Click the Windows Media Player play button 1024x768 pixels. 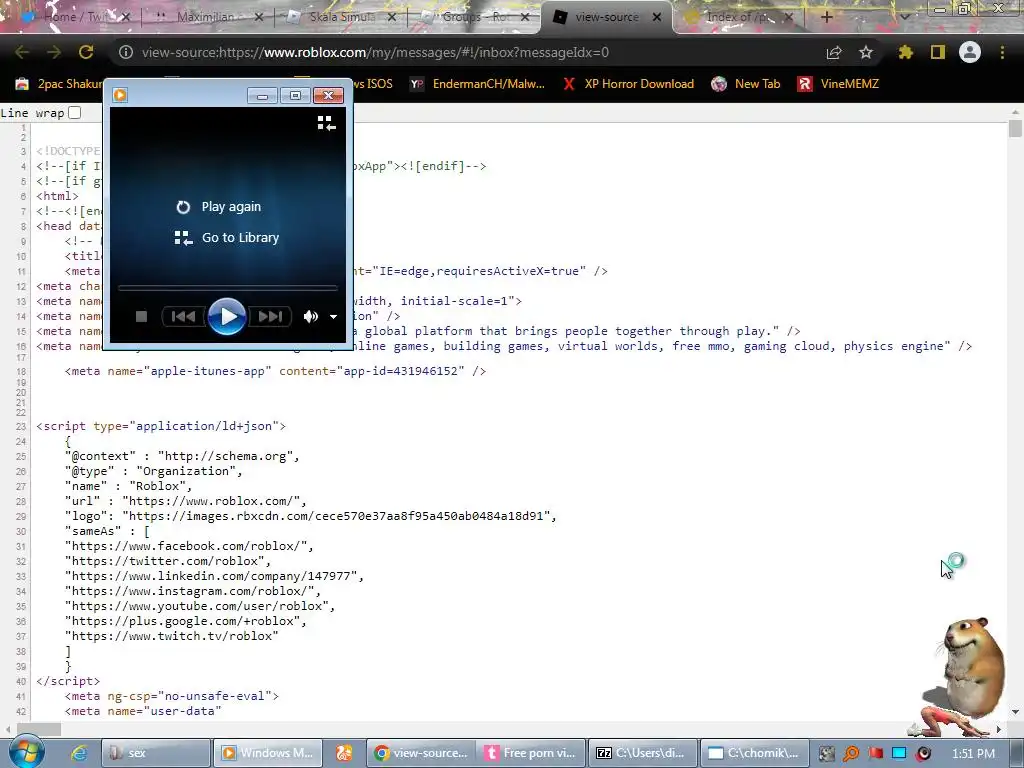point(227,317)
